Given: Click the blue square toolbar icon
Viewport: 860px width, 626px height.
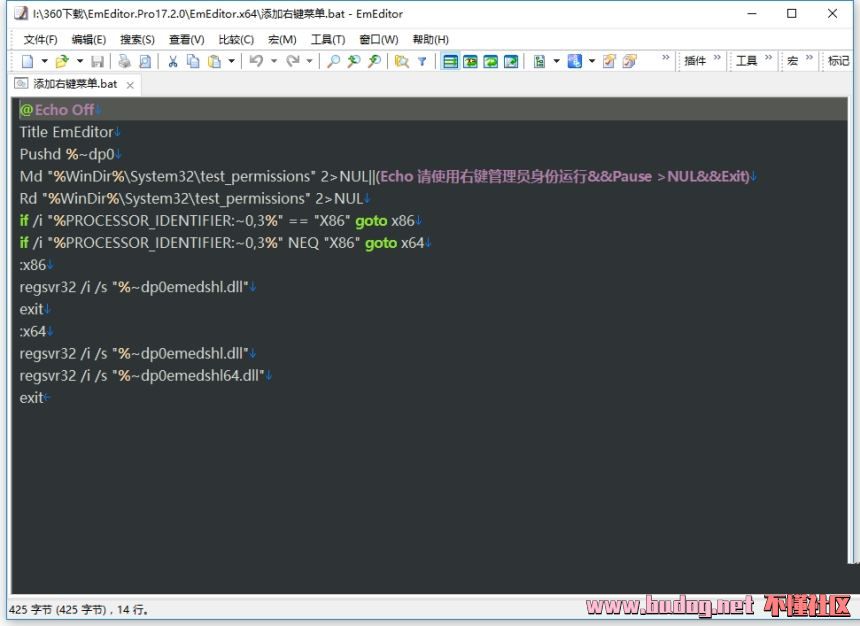Looking at the screenshot, I should [x=574, y=61].
